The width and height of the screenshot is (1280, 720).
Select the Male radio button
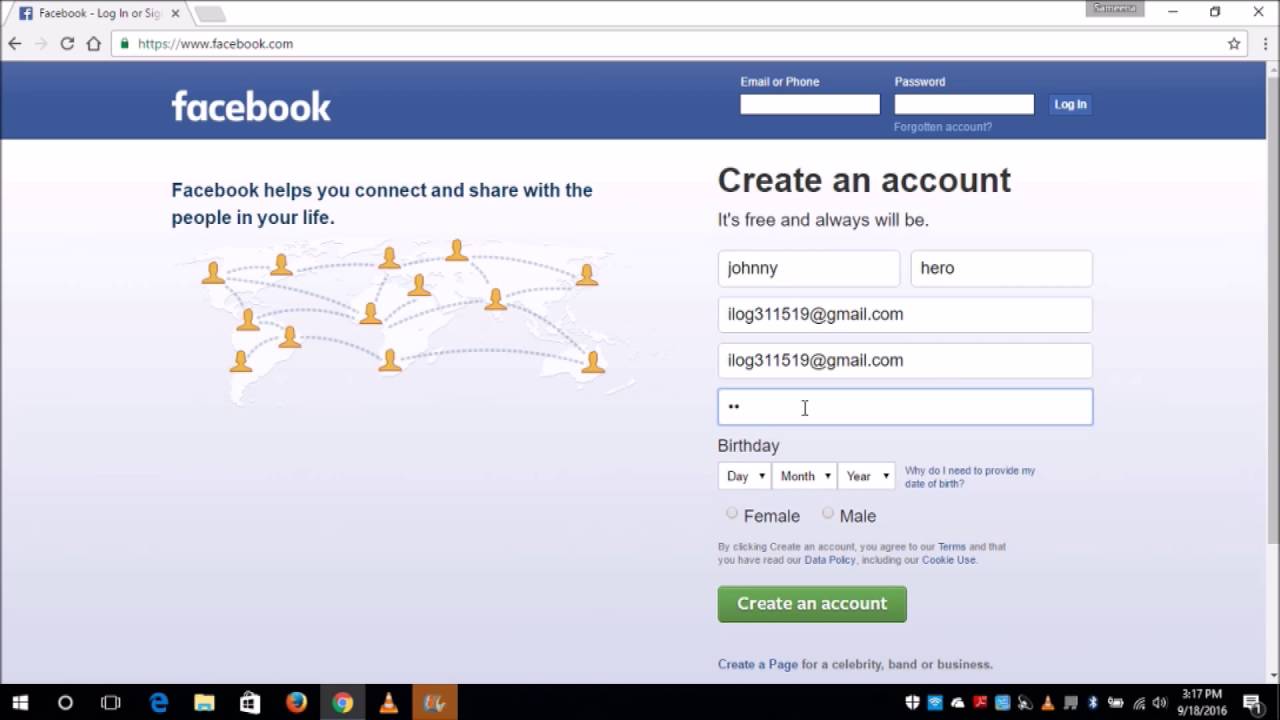[828, 514]
